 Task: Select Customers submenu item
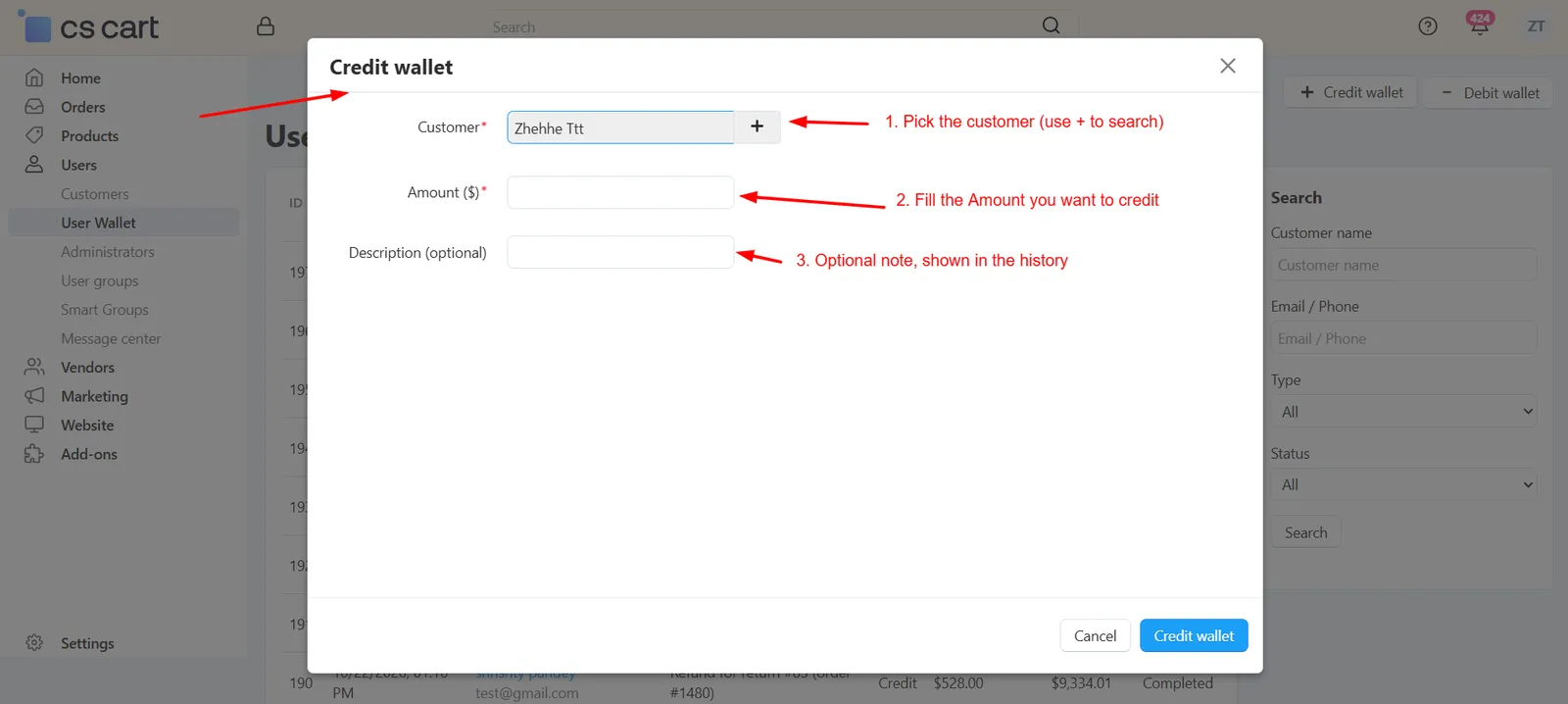coord(94,194)
